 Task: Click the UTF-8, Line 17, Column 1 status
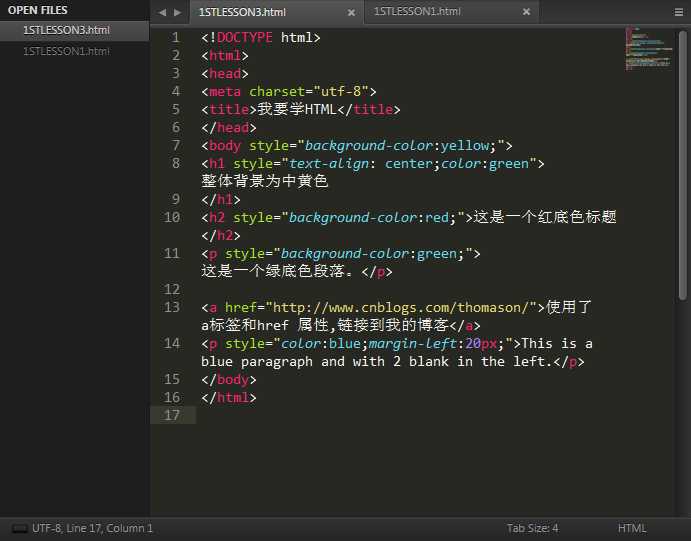[92, 528]
